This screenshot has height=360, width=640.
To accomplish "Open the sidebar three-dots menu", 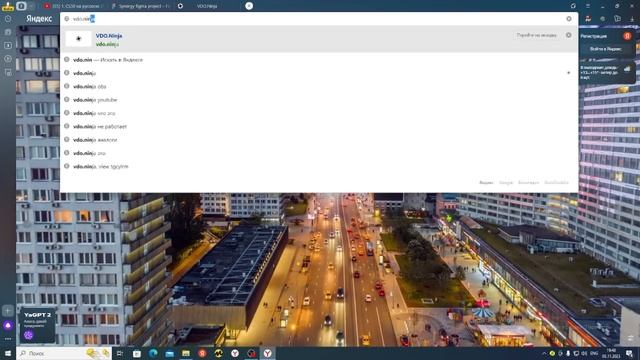I will pyautogui.click(x=8, y=339).
